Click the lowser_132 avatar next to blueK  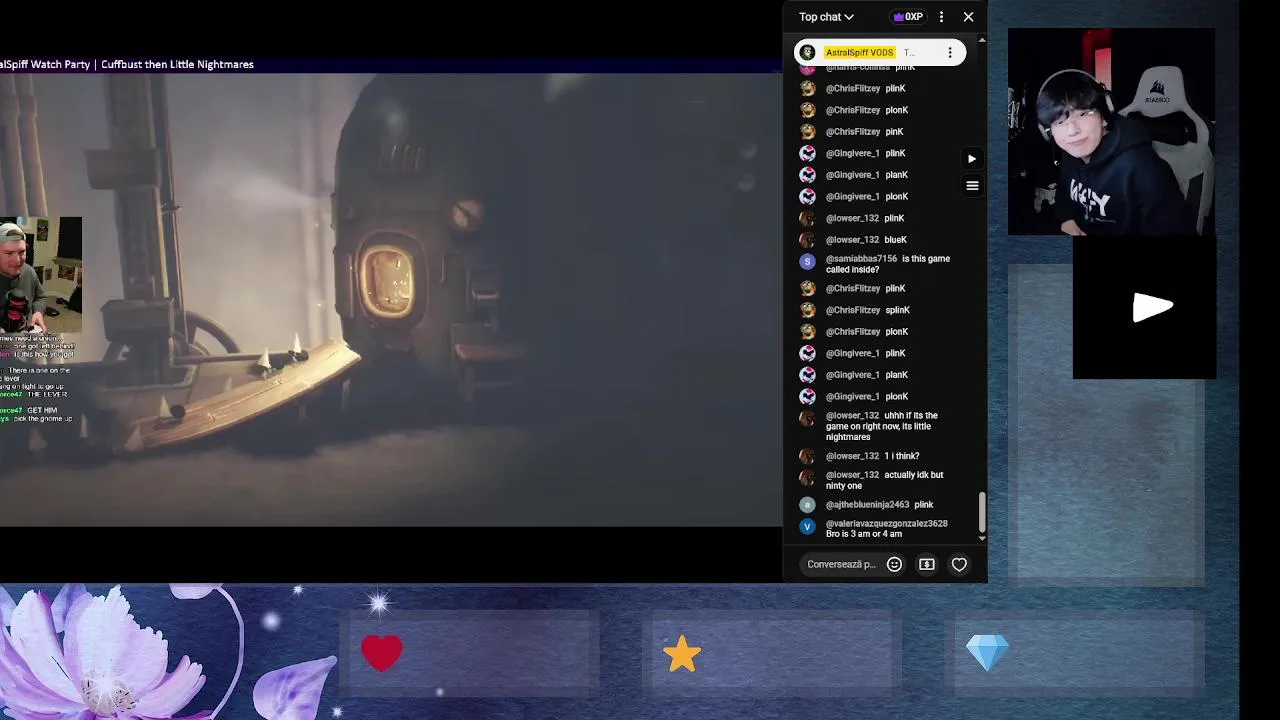[808, 240]
